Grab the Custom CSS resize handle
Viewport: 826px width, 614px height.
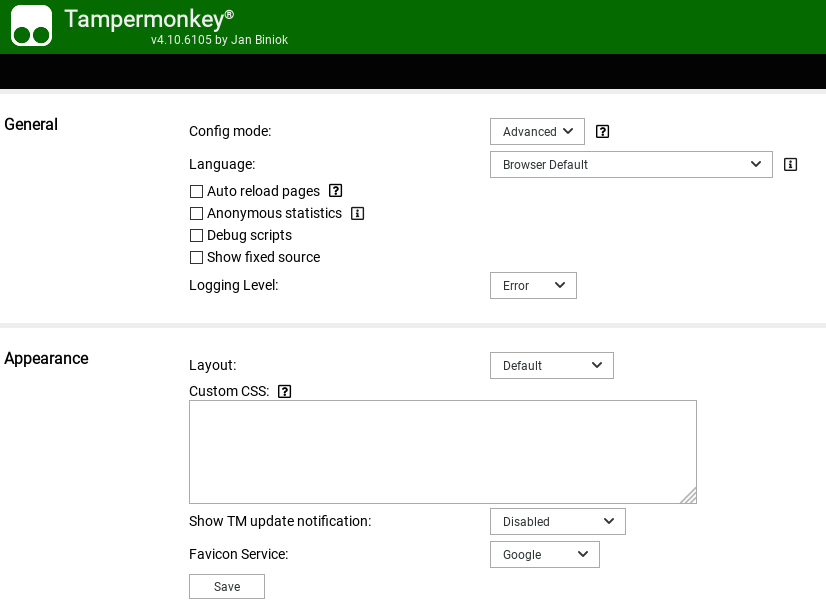[690, 497]
